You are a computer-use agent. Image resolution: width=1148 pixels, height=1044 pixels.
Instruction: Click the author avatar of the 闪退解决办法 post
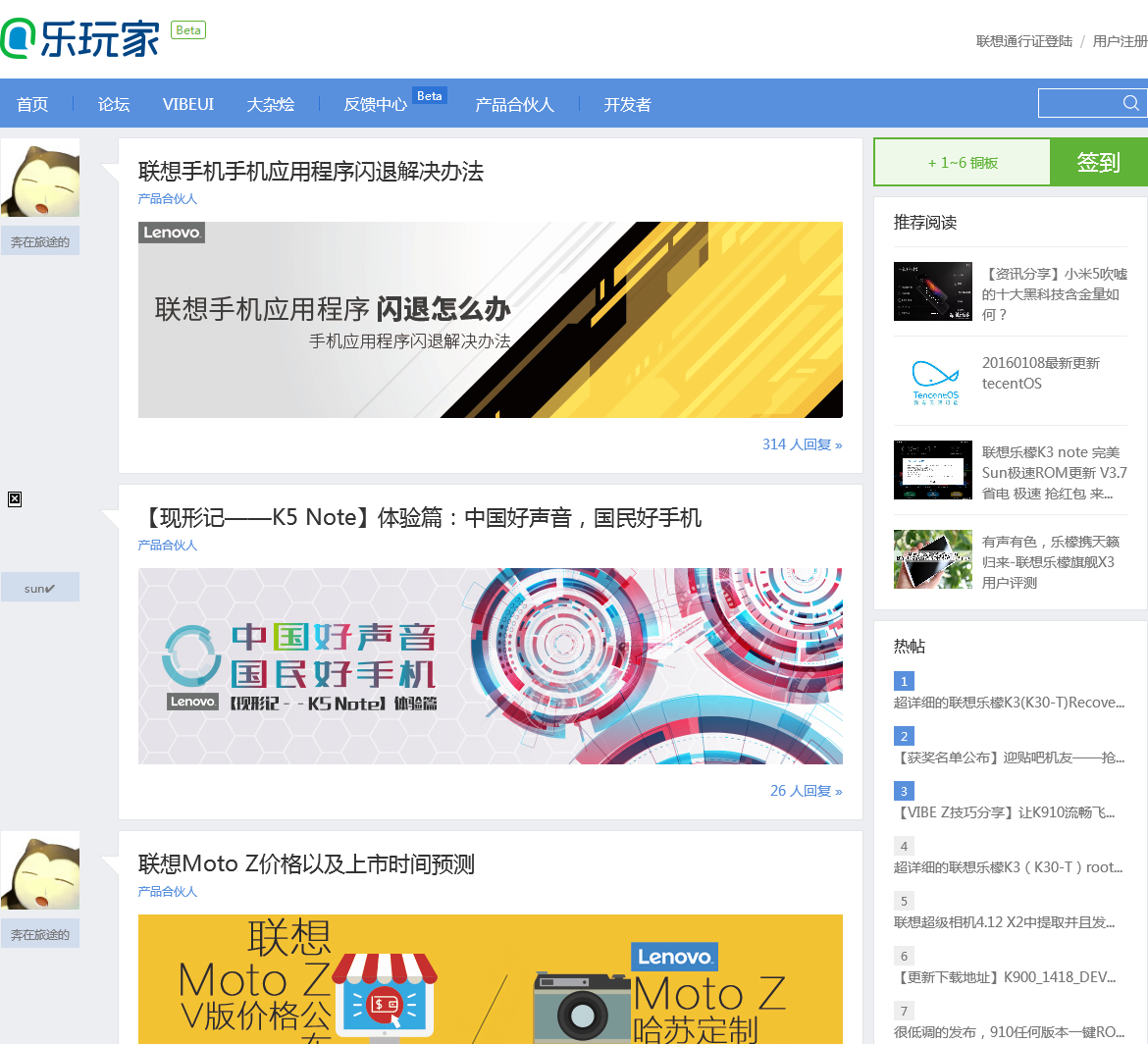[40, 178]
